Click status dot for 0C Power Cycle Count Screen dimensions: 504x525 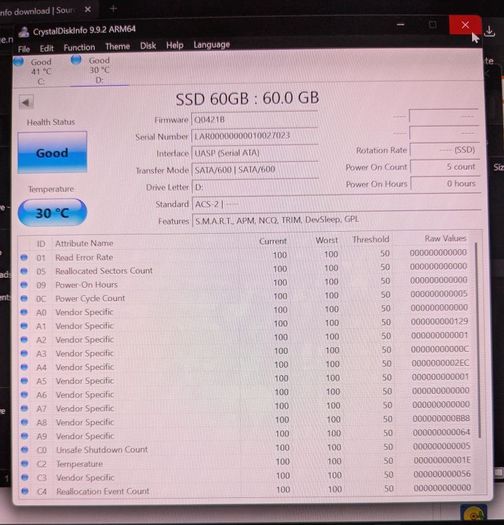coord(24,298)
